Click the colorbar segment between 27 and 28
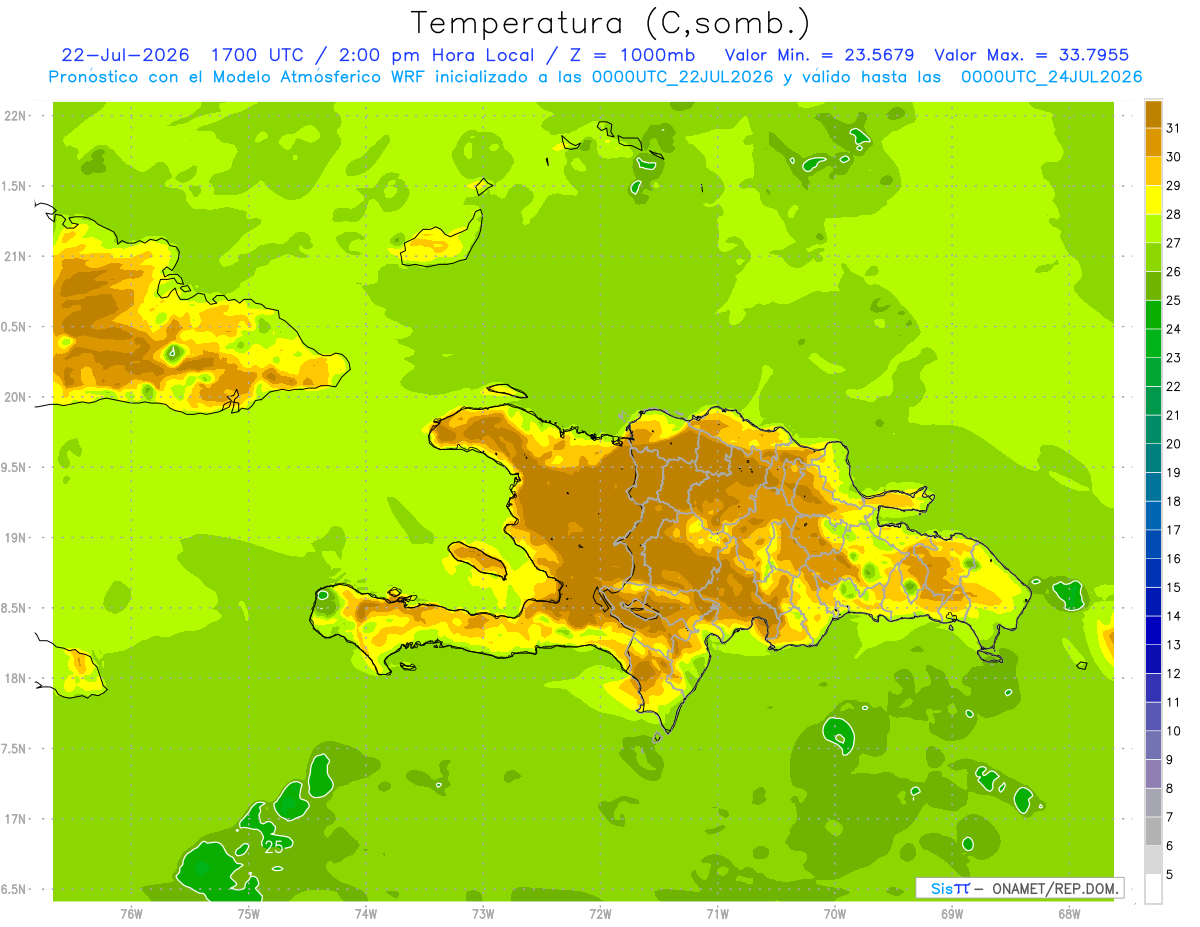This screenshot has width=1200, height=927. (1152, 228)
